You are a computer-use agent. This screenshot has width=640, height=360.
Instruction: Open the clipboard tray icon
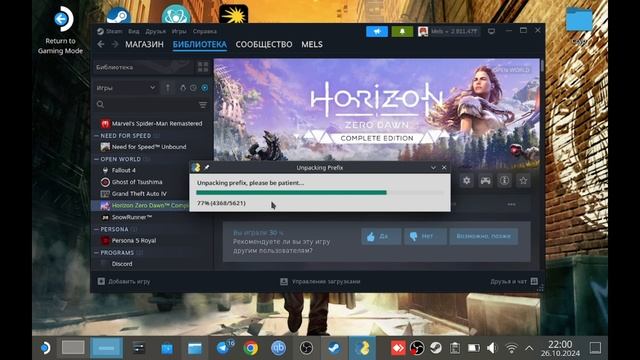455,348
